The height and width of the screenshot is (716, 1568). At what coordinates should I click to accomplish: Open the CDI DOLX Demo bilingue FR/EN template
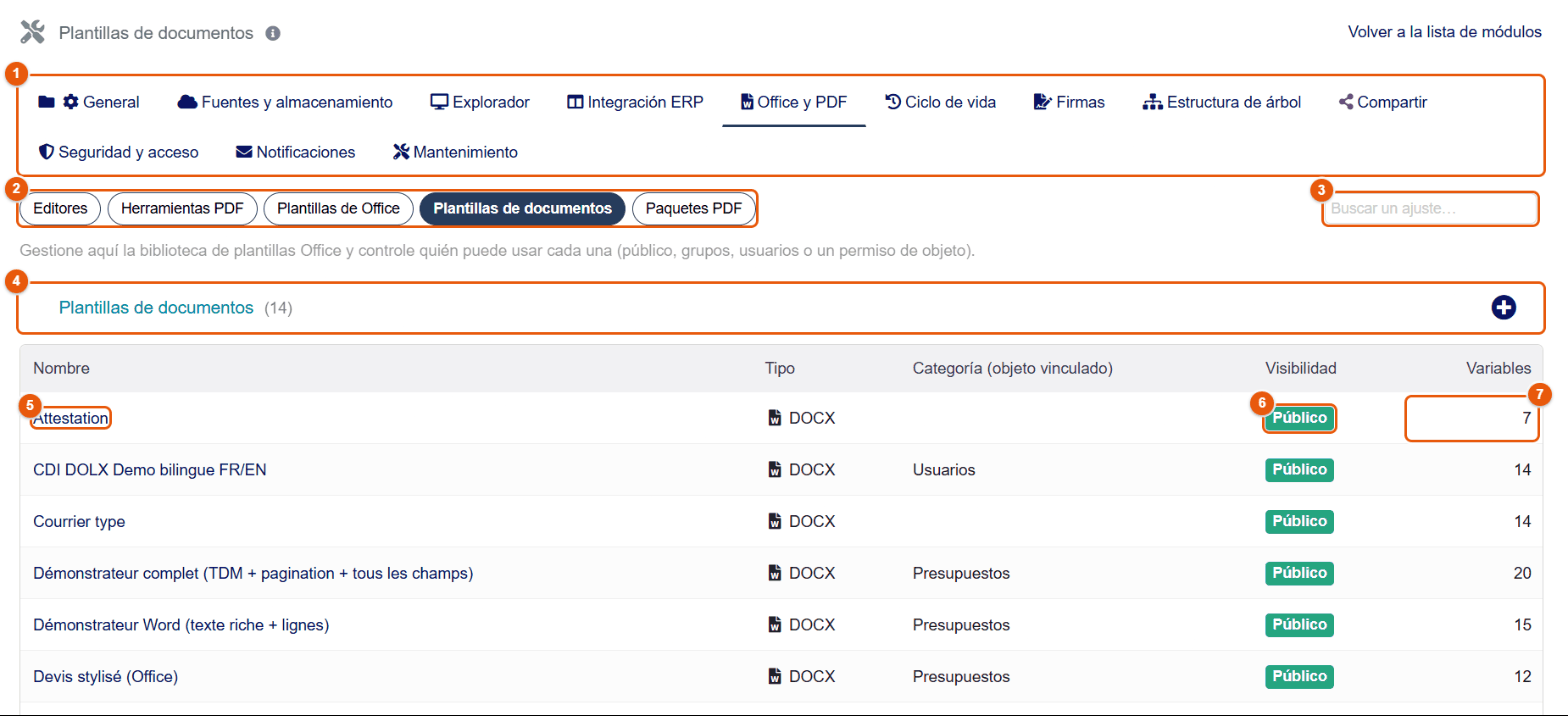tap(150, 470)
